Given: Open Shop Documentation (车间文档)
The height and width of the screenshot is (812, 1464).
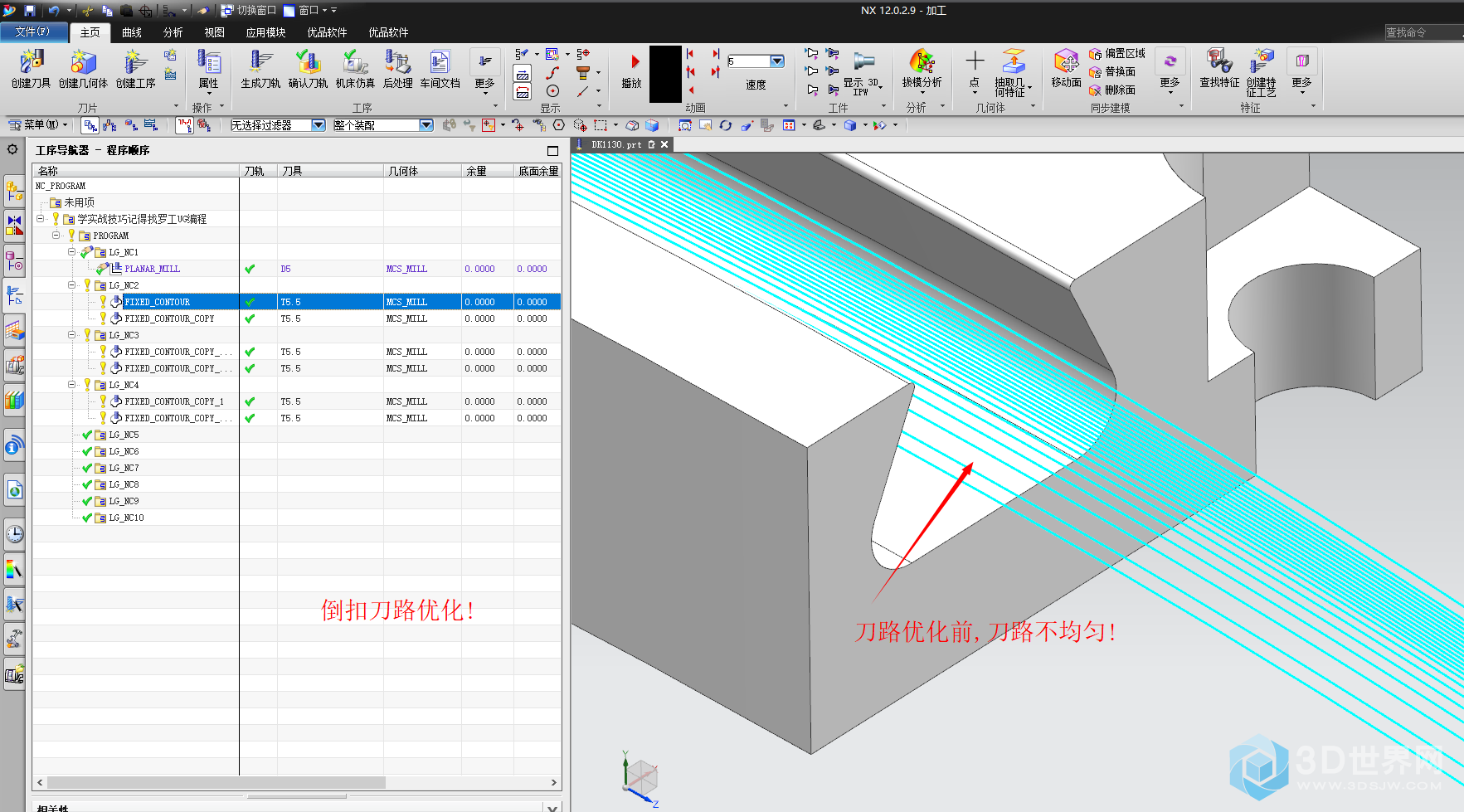Looking at the screenshot, I should pyautogui.click(x=440, y=68).
